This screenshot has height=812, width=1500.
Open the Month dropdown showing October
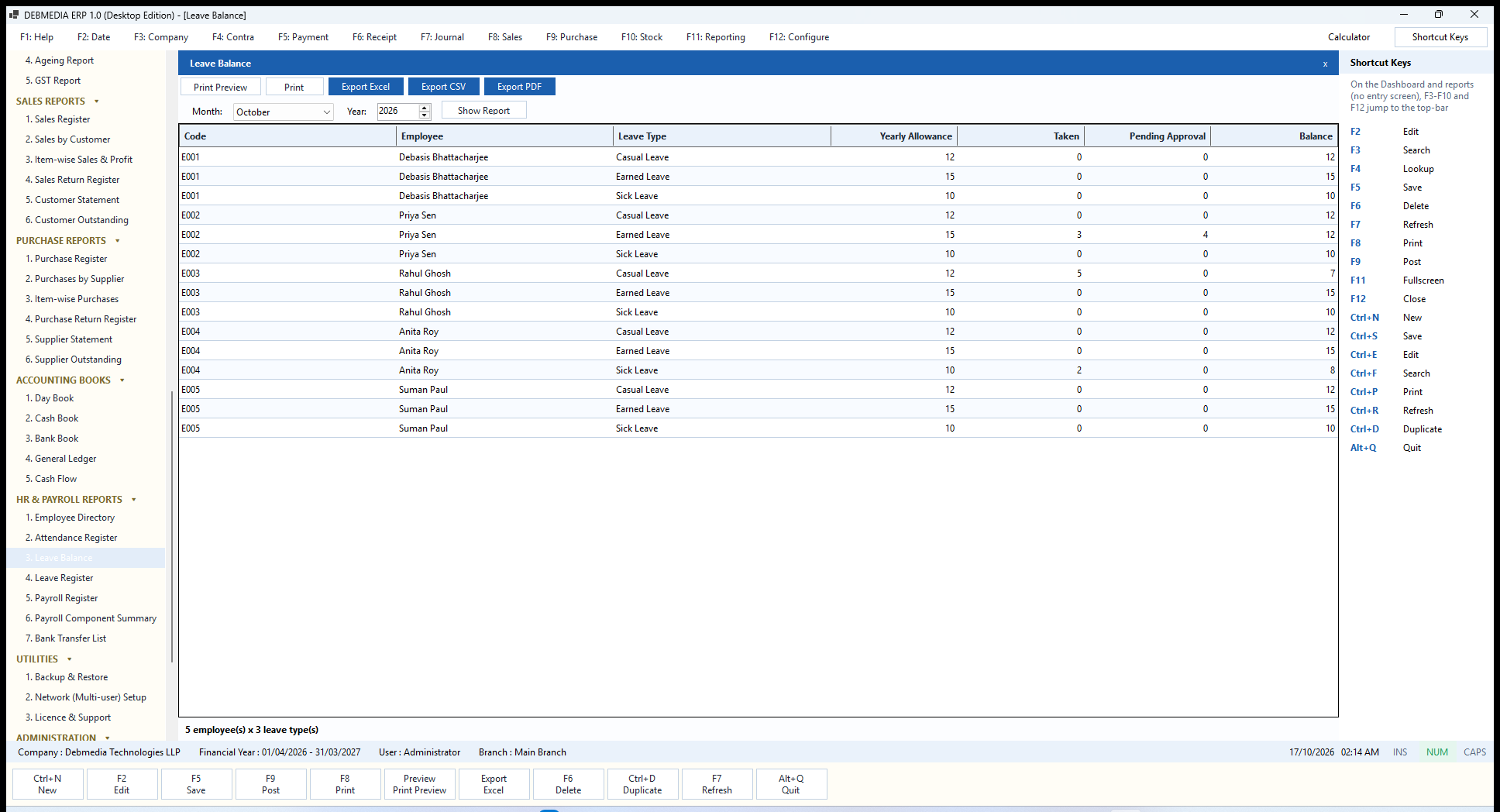pos(283,112)
